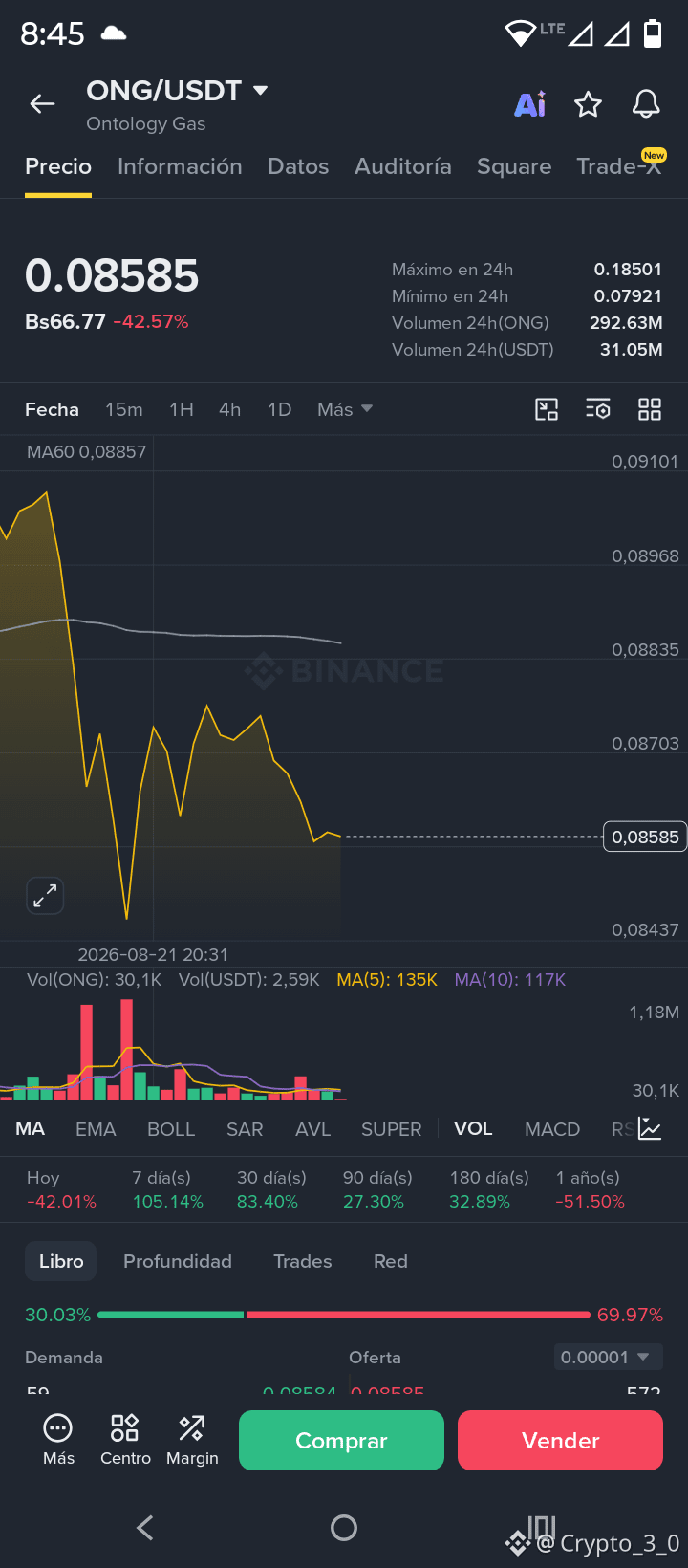Expand chart to fullscreen

click(45, 896)
